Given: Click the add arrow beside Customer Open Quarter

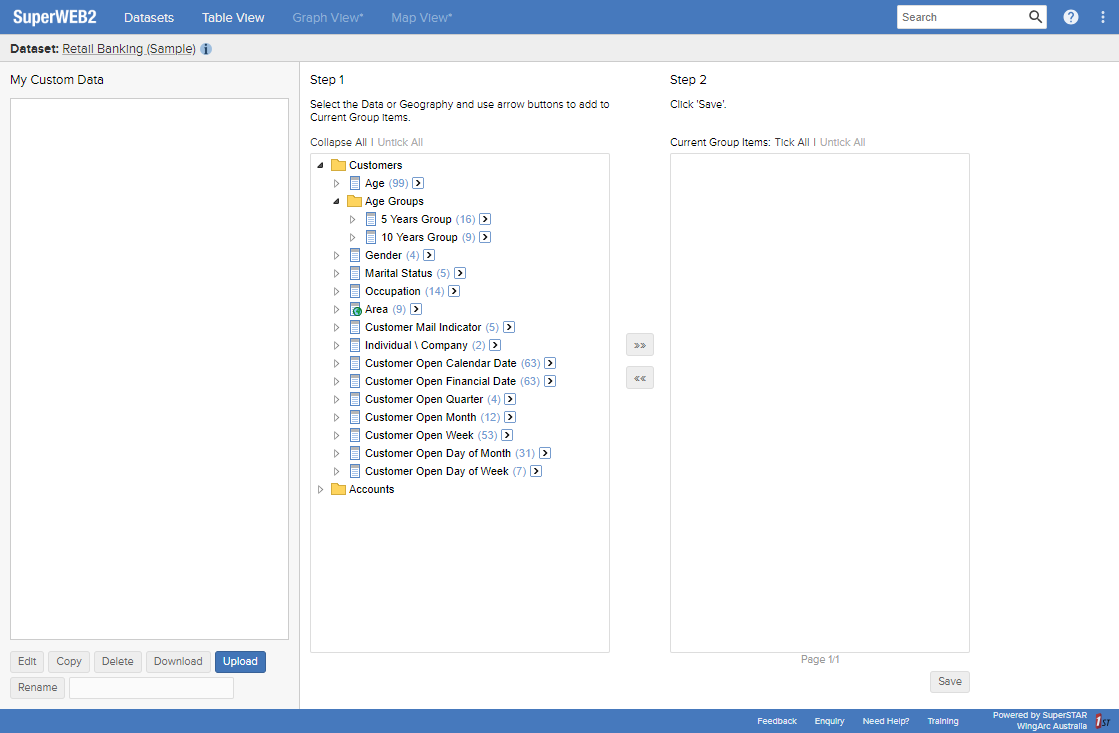Looking at the screenshot, I should click(509, 399).
